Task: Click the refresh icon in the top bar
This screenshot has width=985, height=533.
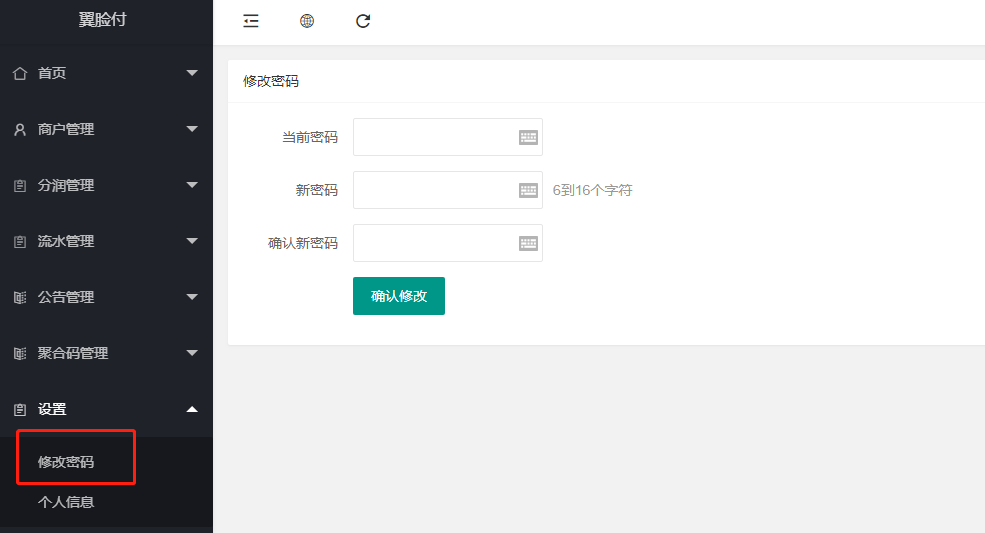Action: pyautogui.click(x=363, y=21)
